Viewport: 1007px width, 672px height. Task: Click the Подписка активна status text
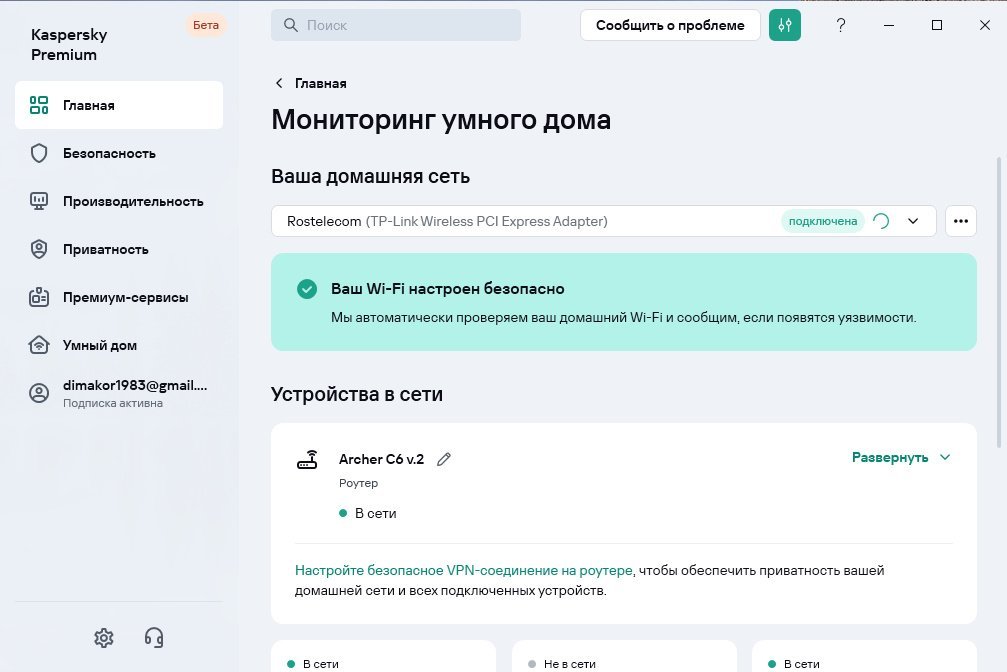(x=113, y=403)
